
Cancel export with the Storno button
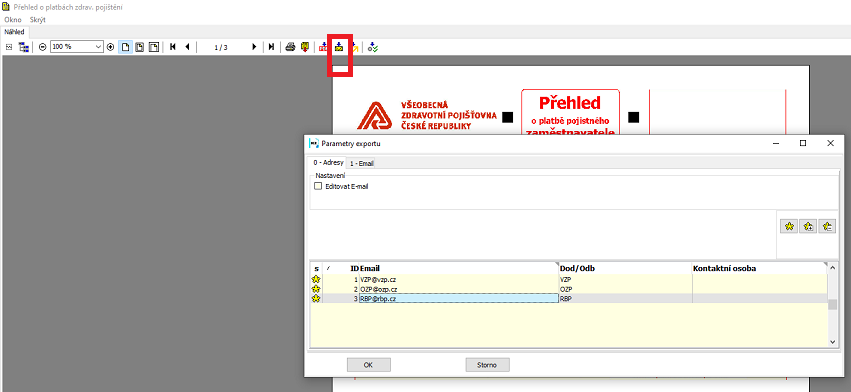click(487, 365)
